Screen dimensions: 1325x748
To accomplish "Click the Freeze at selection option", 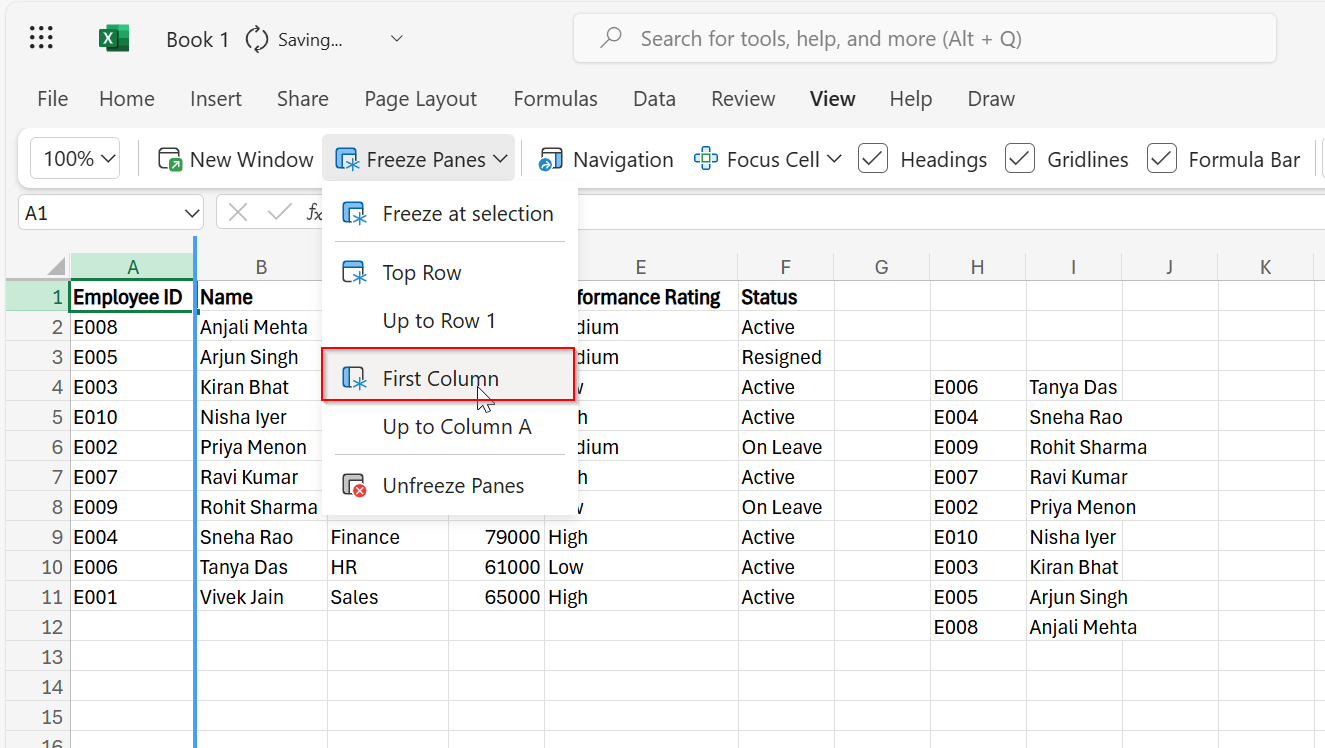I will (x=468, y=213).
